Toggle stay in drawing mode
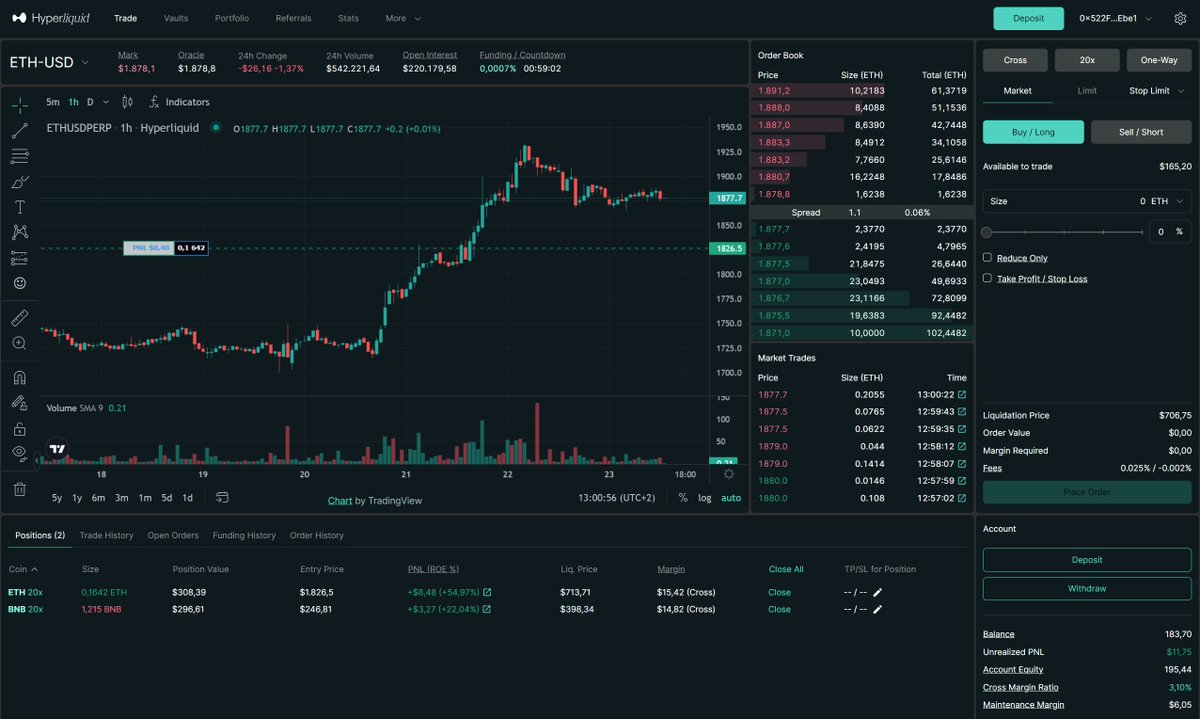Viewport: 1200px width, 719px height. 19,403
